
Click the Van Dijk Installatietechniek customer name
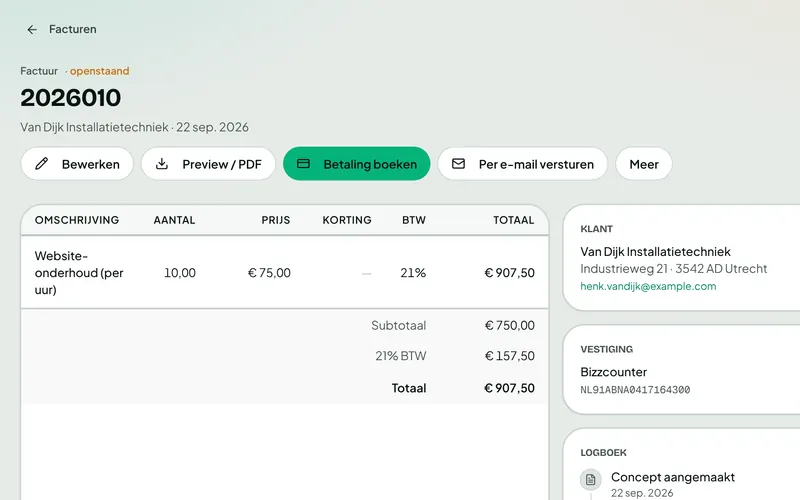(x=655, y=252)
